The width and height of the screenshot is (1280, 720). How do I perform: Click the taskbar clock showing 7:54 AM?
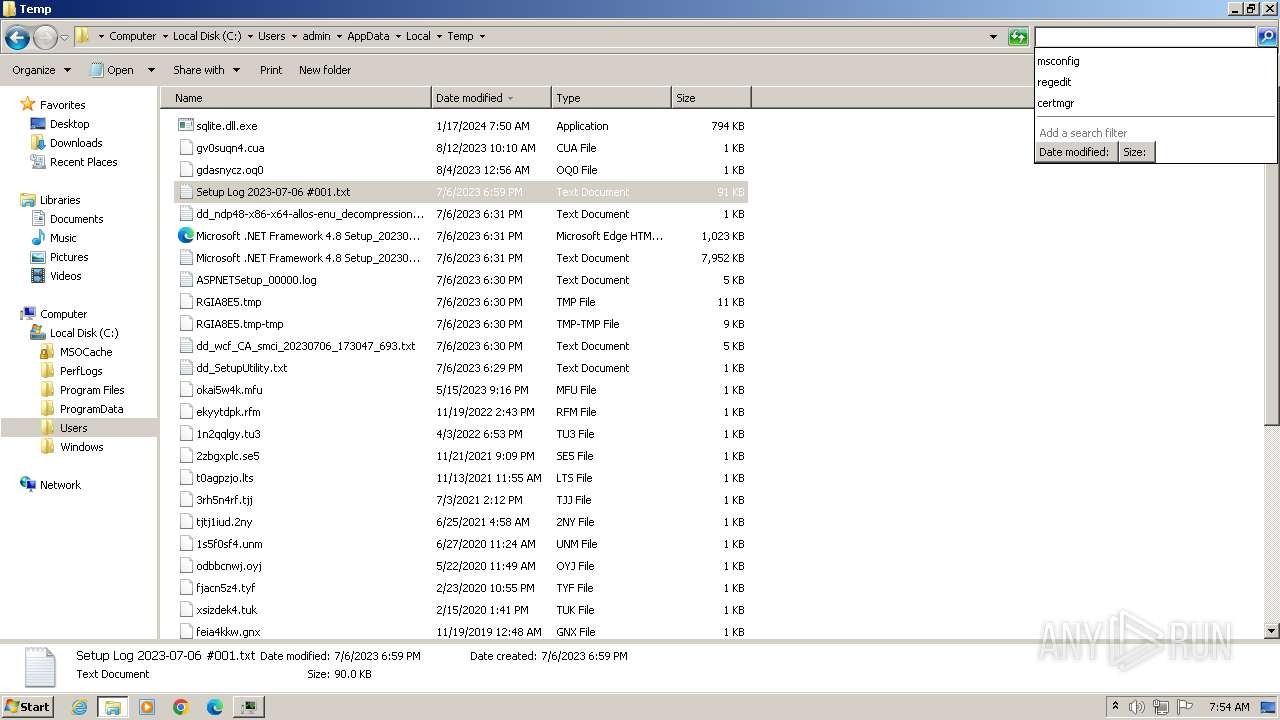(x=1228, y=707)
